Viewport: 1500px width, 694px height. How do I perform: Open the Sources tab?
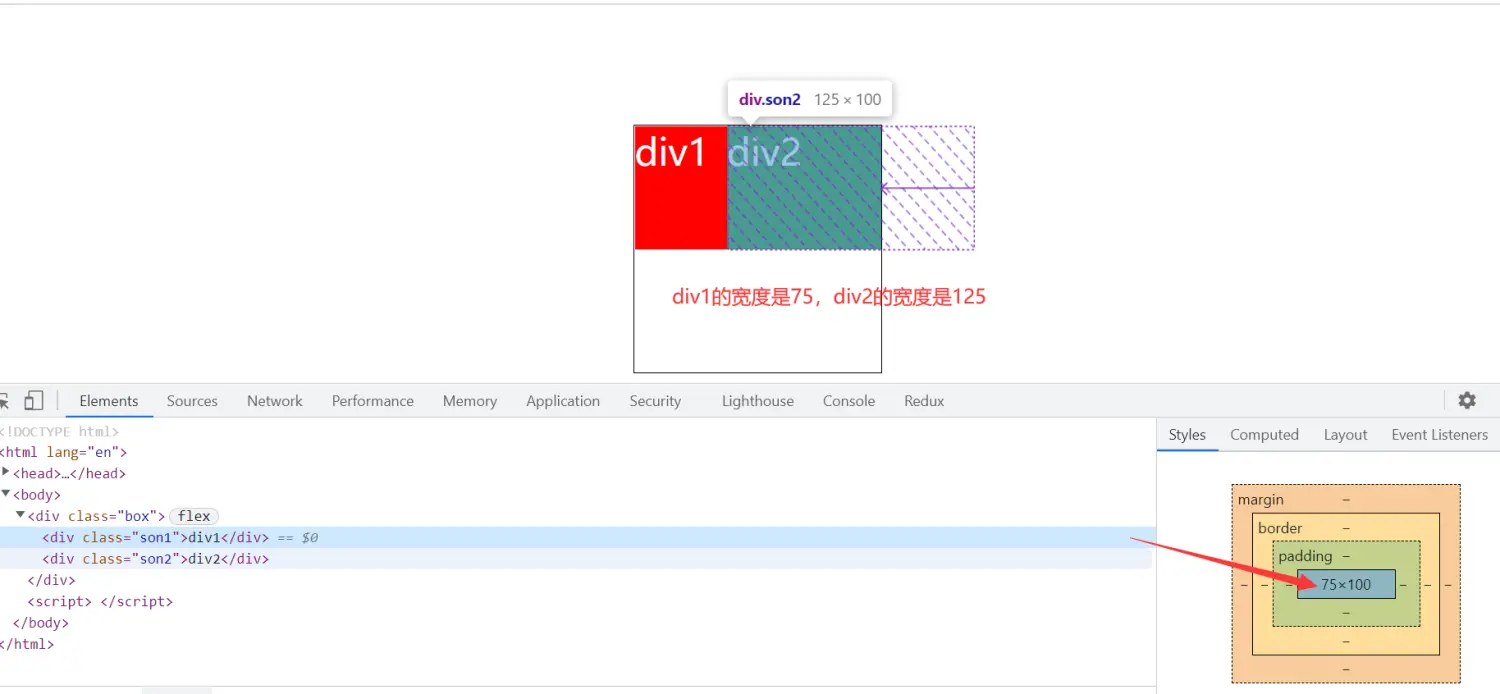pyautogui.click(x=192, y=401)
